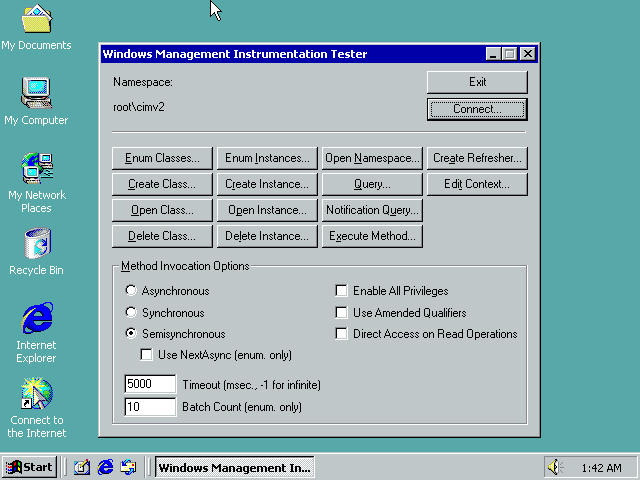The image size is (640, 480).
Task: Open Enum Instances dialog
Action: pos(267,158)
